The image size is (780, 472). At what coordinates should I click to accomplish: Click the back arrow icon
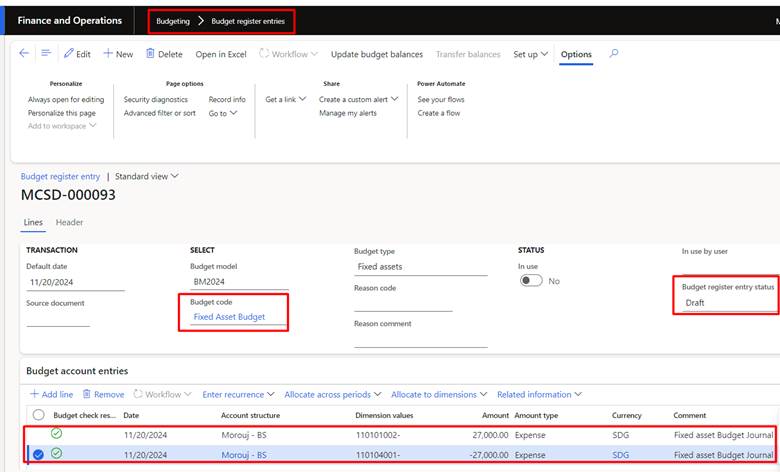tap(24, 53)
